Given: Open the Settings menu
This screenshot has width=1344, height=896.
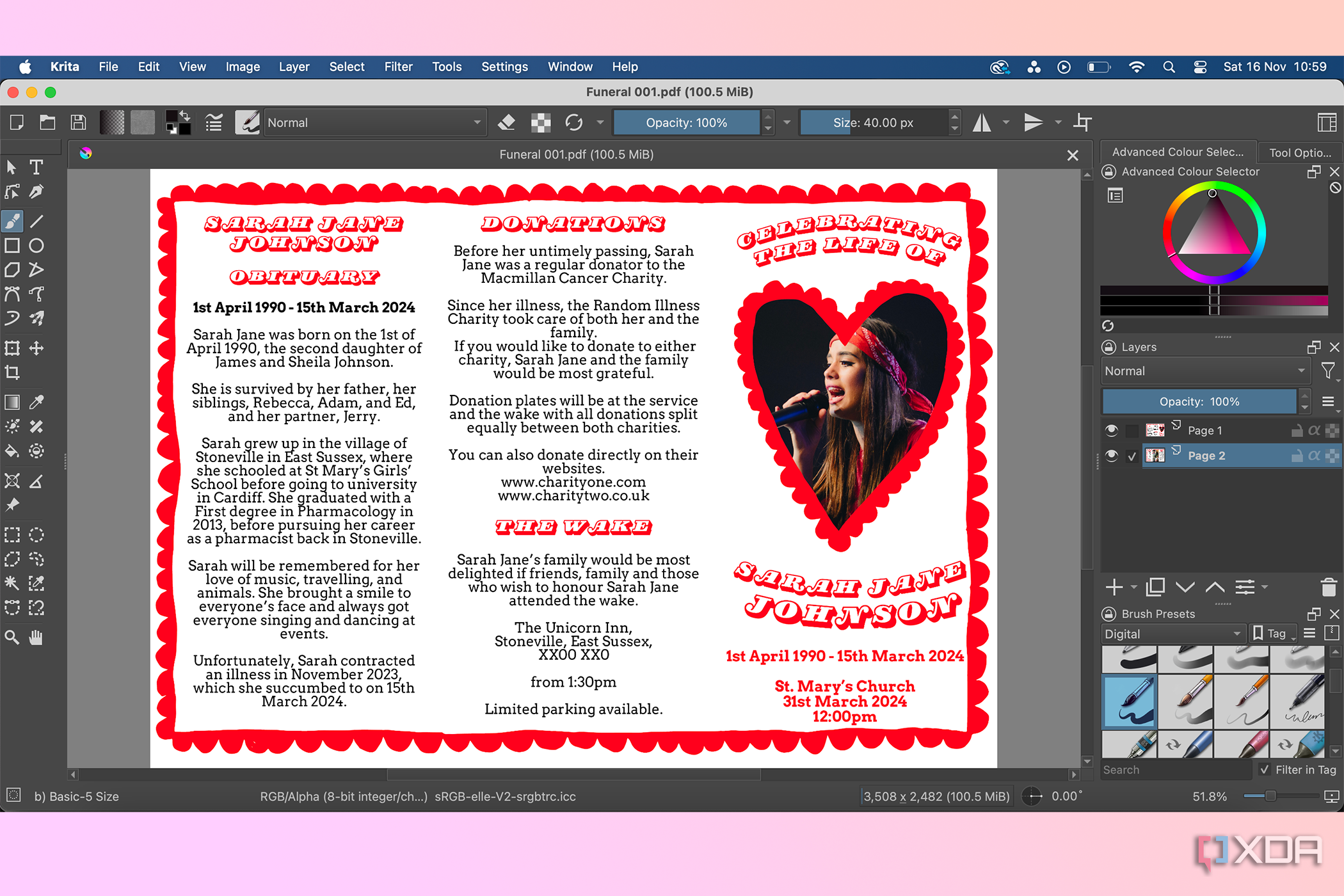Looking at the screenshot, I should coord(504,67).
